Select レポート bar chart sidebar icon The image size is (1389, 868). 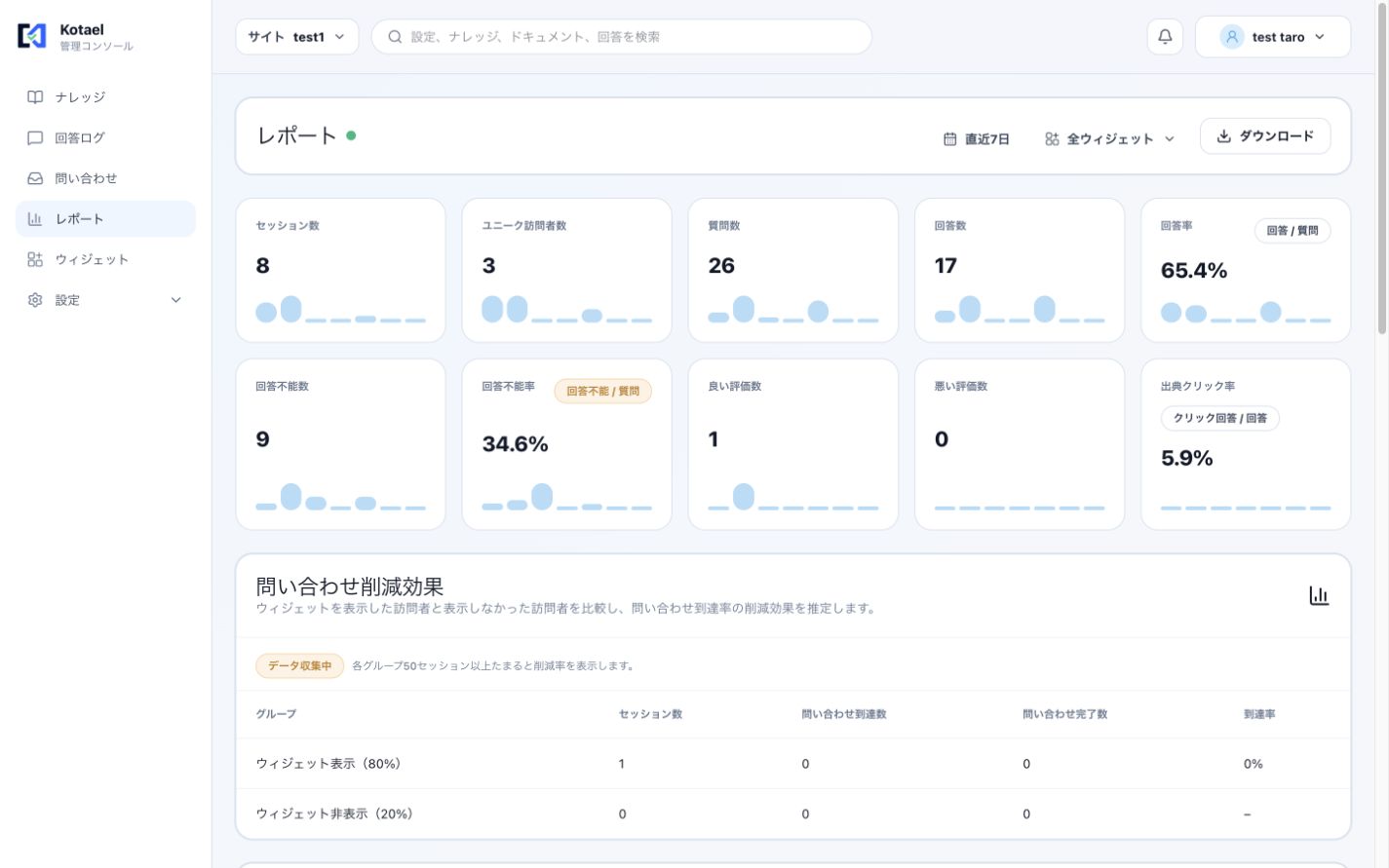pos(35,219)
